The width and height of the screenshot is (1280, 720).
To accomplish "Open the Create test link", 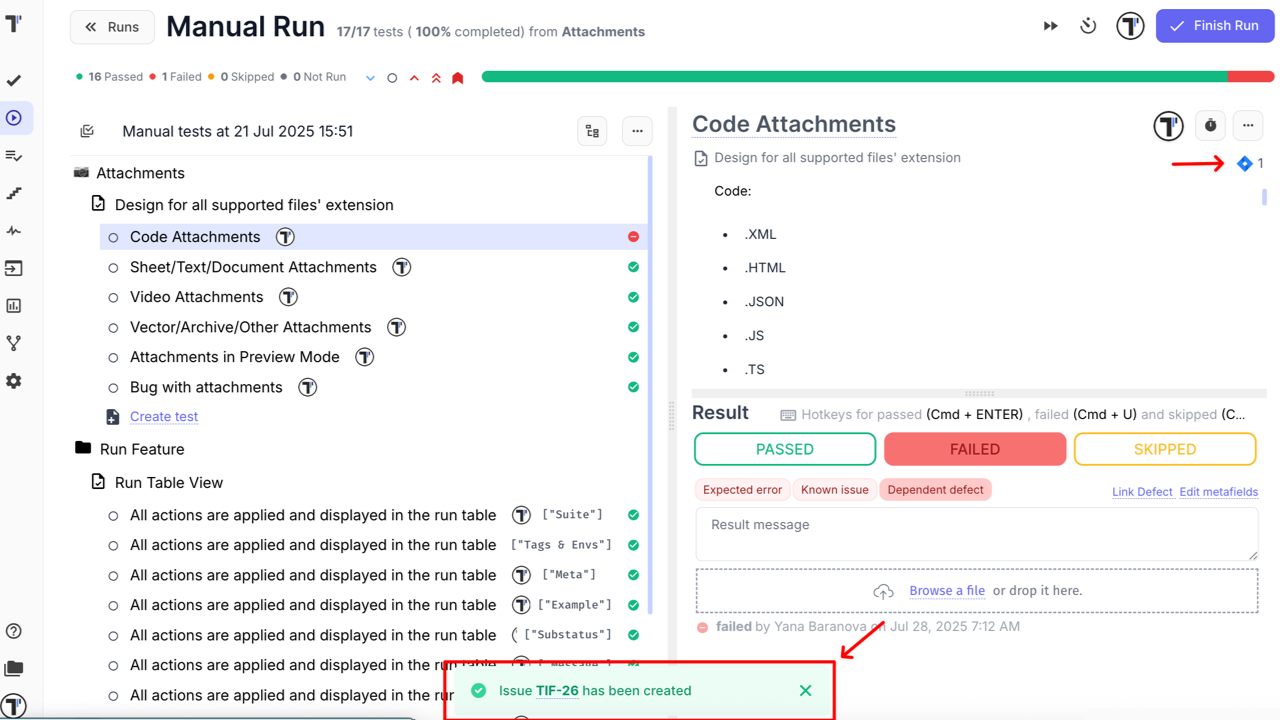I will click(163, 416).
